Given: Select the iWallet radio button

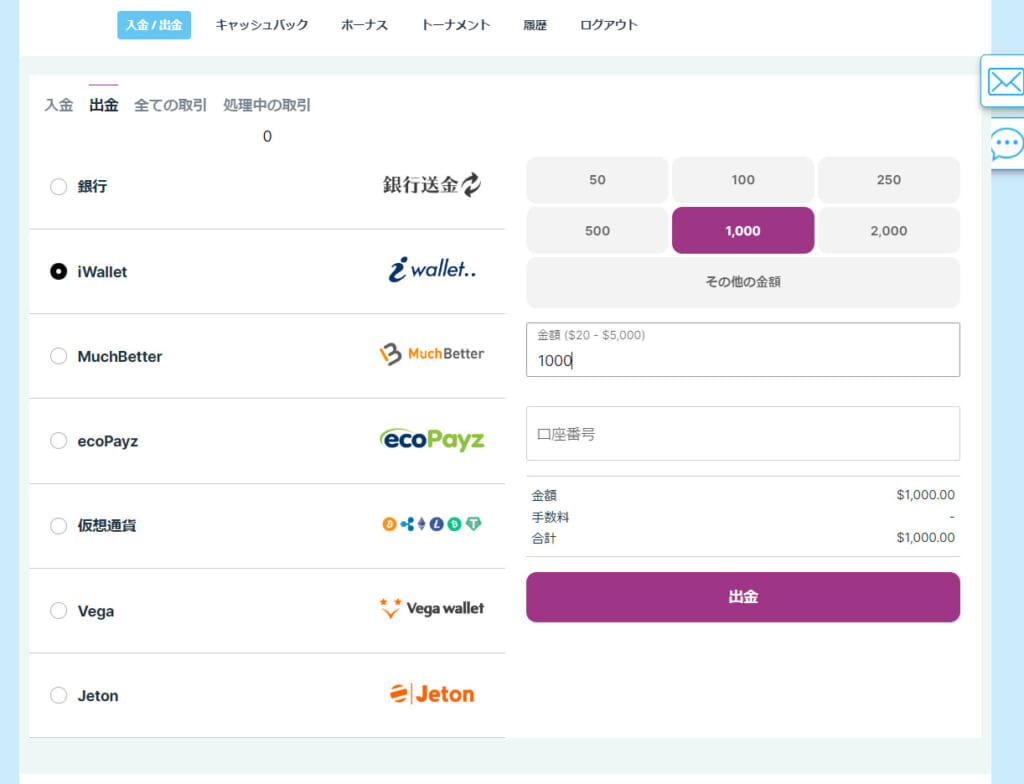Looking at the screenshot, I should pyautogui.click(x=59, y=271).
